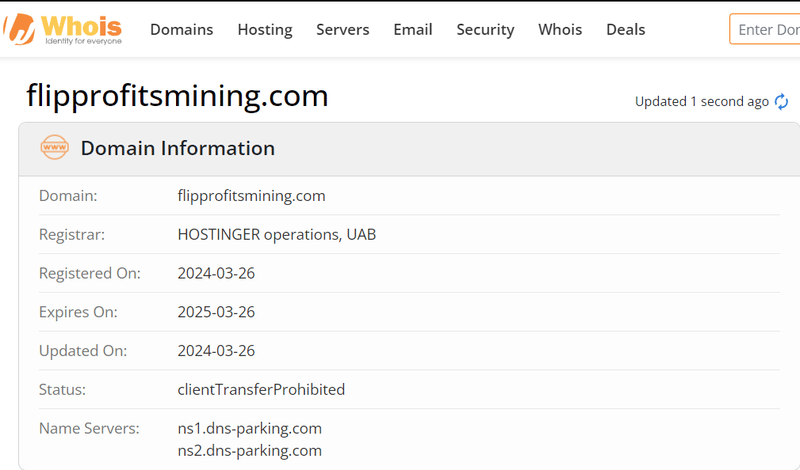Click the Domain Information header title
The height and width of the screenshot is (470, 800).
pyautogui.click(x=178, y=148)
